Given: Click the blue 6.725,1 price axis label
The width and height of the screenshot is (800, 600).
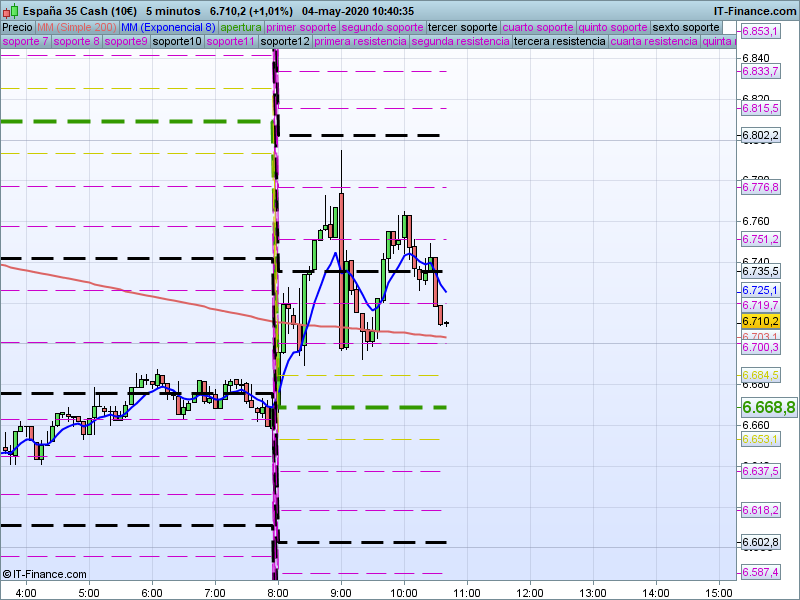Looking at the screenshot, I should point(760,289).
